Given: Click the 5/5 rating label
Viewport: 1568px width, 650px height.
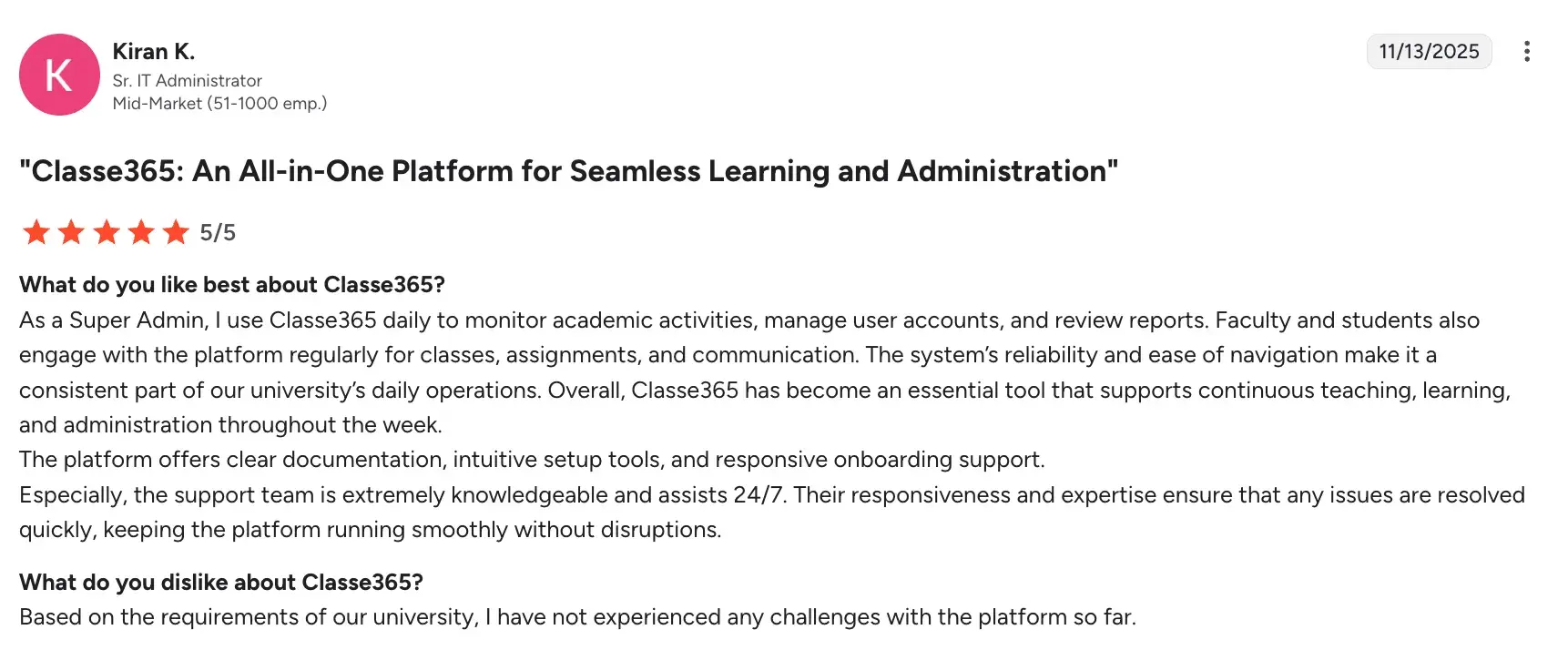Looking at the screenshot, I should tap(218, 232).
